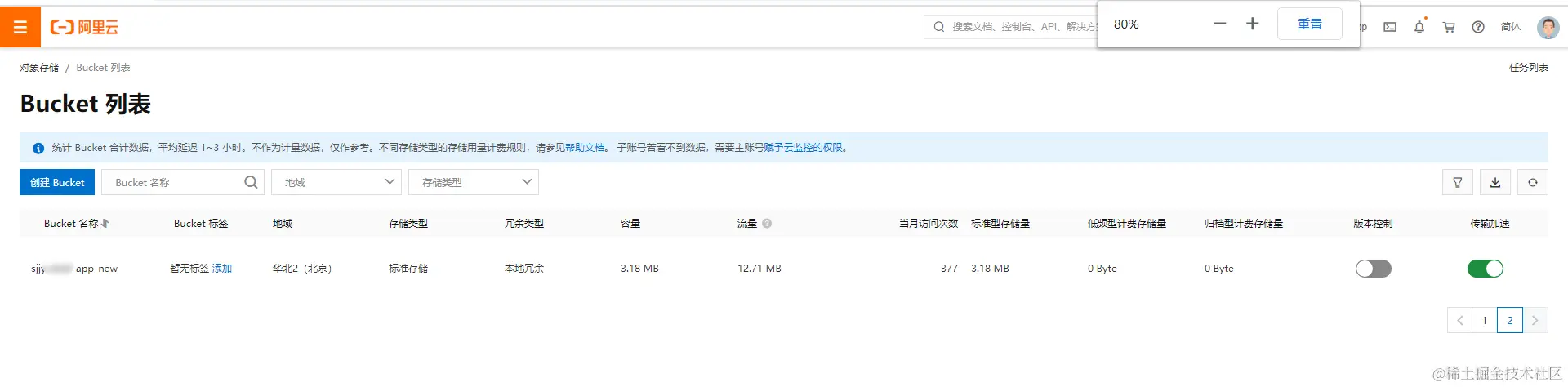The image size is (1568, 387).
Task: Click the search magnifier icon in top bar
Action: [939, 27]
